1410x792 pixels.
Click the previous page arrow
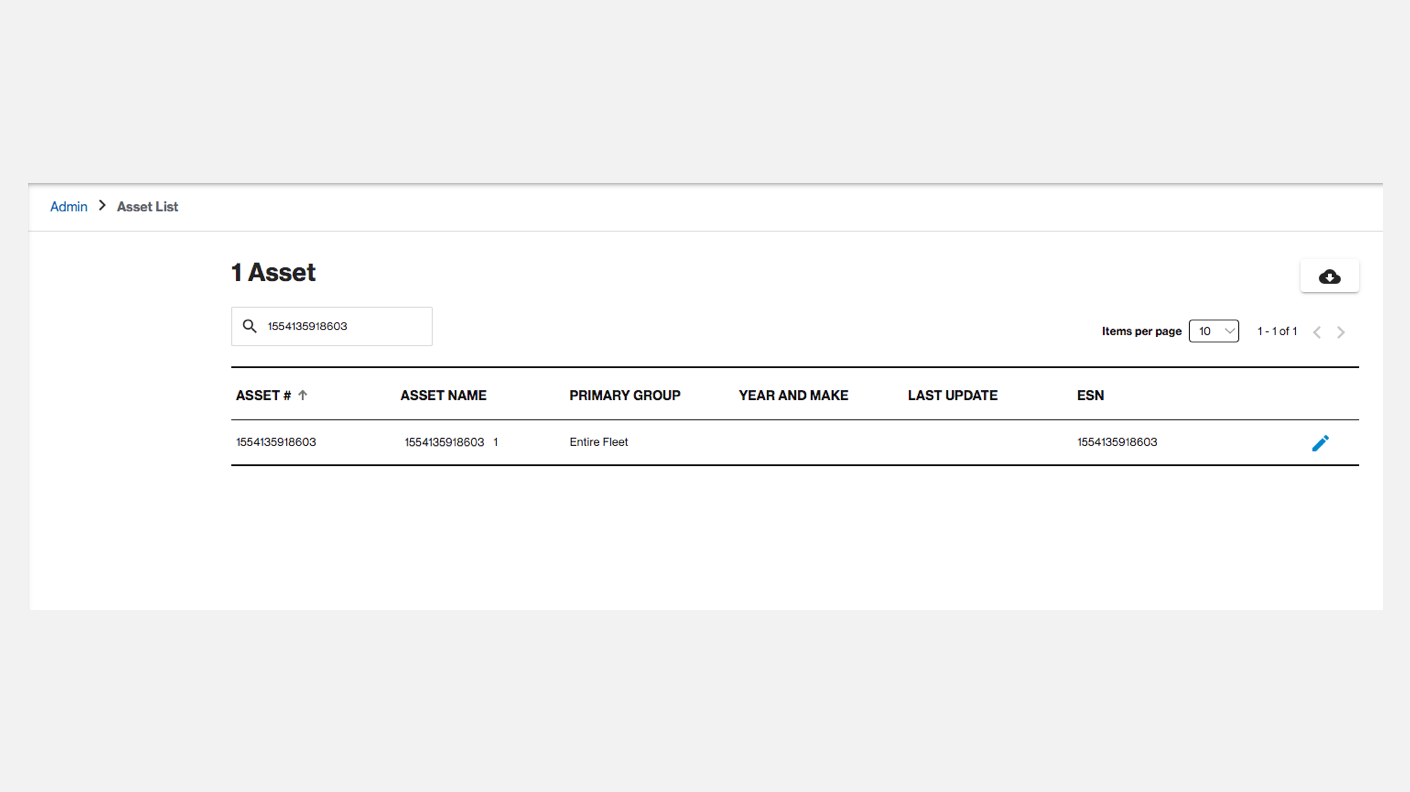pos(1316,331)
